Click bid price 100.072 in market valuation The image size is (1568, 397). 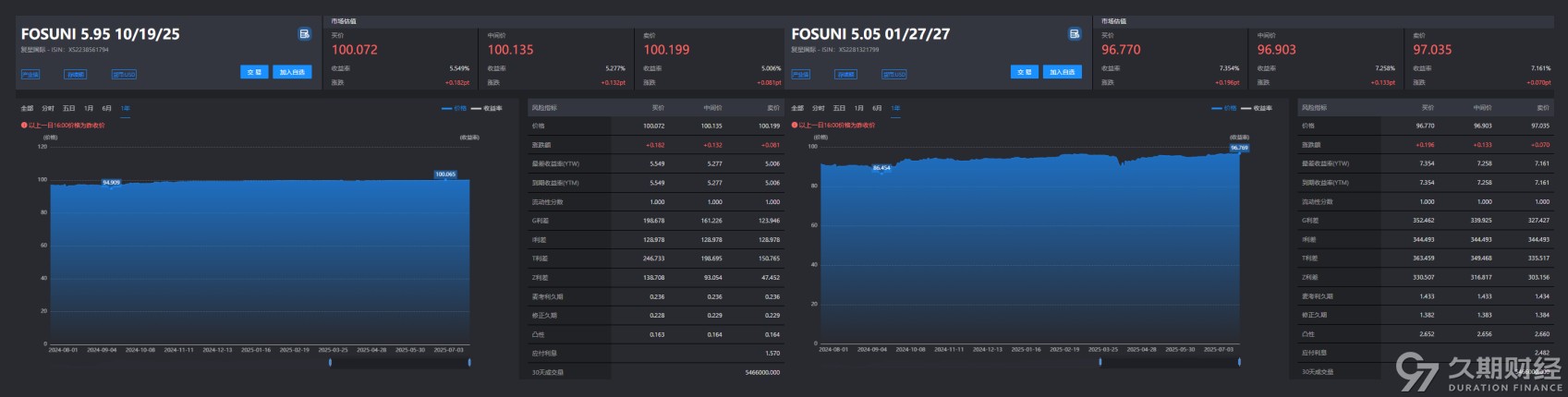click(355, 50)
